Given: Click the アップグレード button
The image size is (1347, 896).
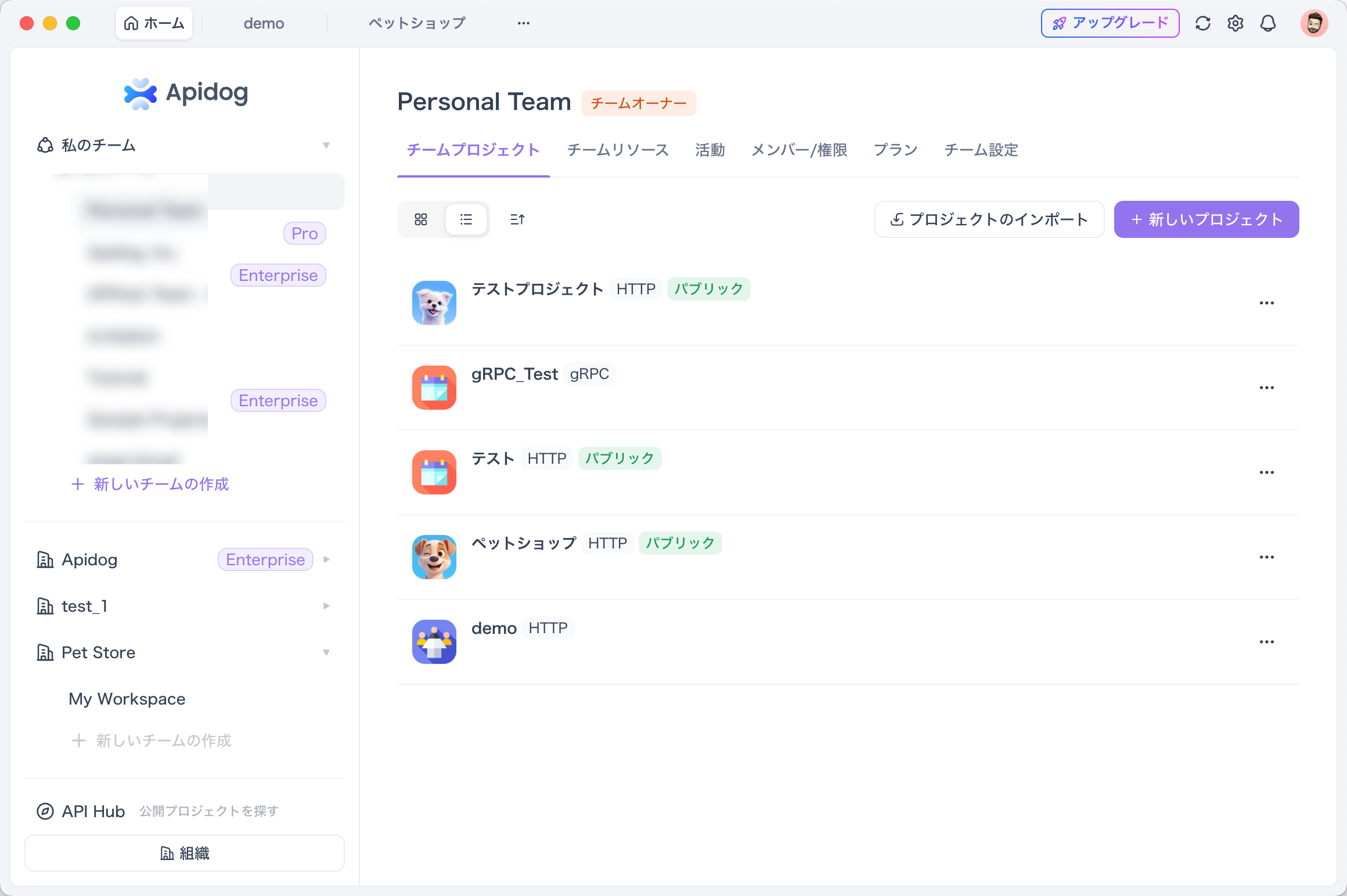Looking at the screenshot, I should (x=1110, y=23).
